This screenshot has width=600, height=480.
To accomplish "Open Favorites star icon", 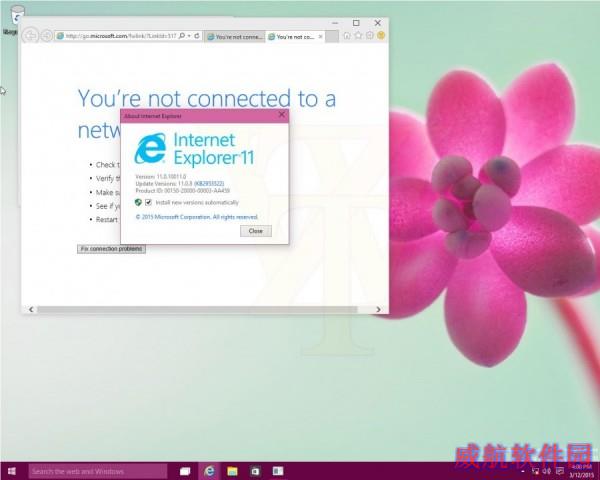I will pyautogui.click(x=358, y=36).
